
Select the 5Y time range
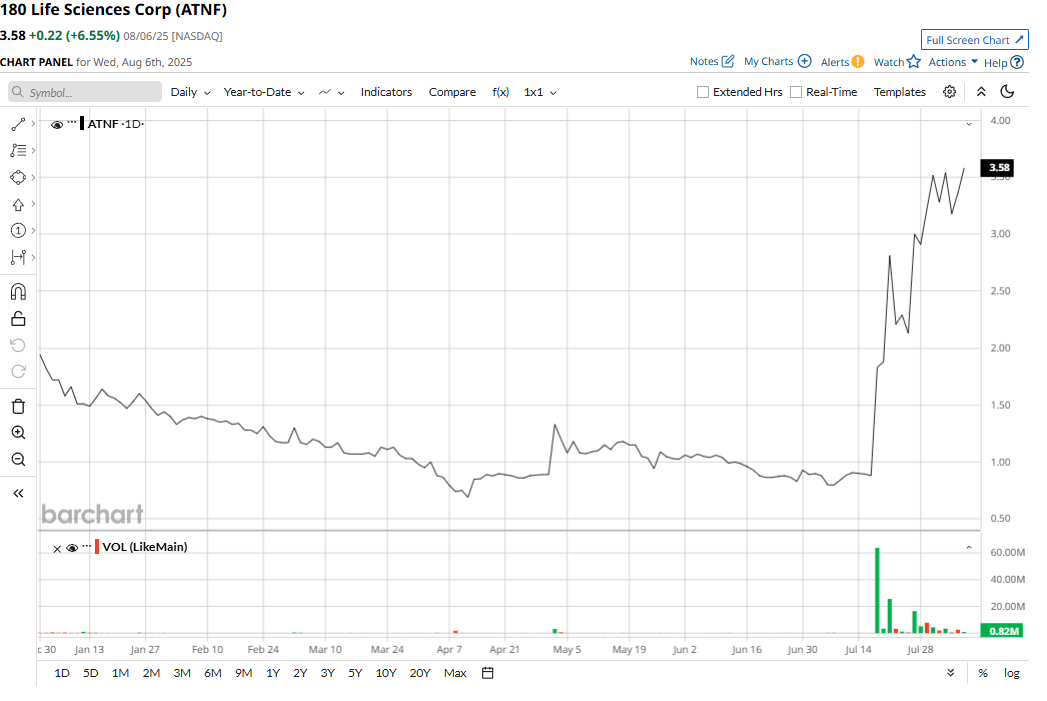[355, 673]
